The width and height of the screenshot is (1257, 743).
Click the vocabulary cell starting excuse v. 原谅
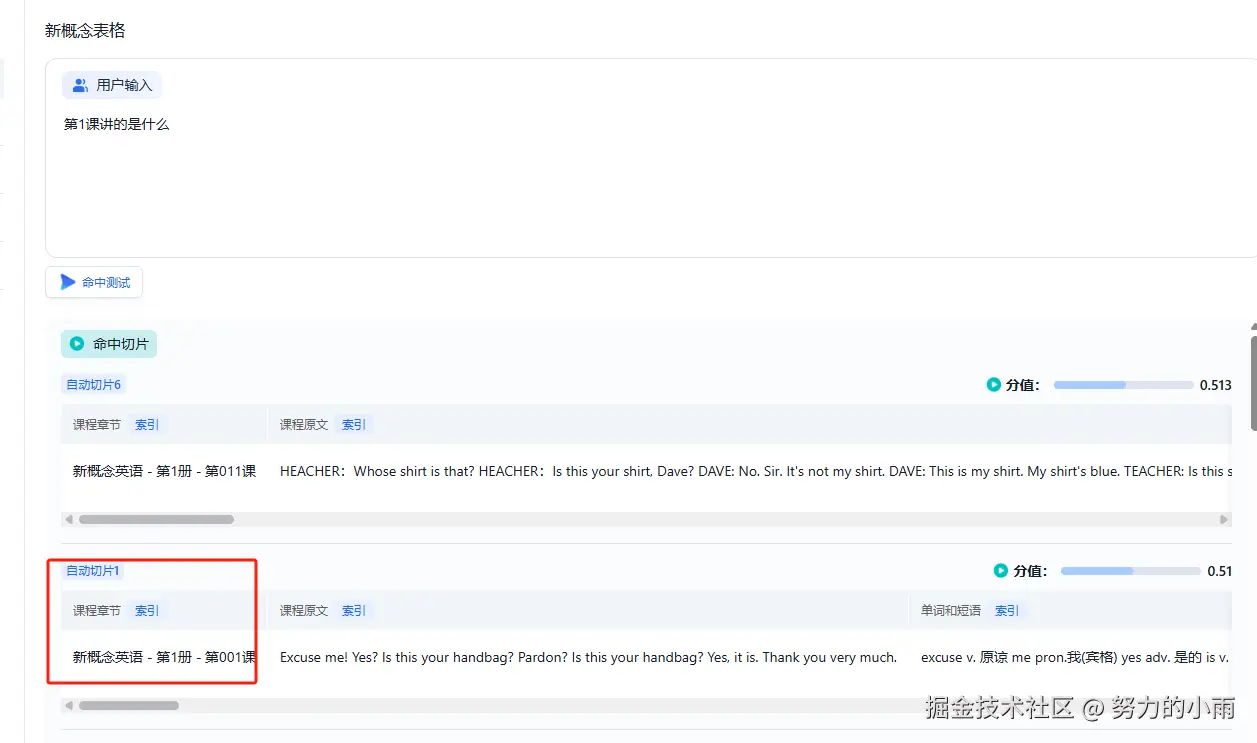1075,657
